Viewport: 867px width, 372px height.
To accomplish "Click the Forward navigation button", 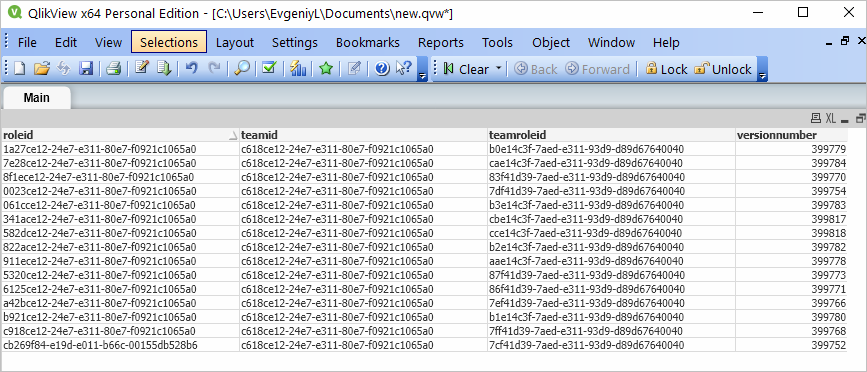I will point(597,69).
